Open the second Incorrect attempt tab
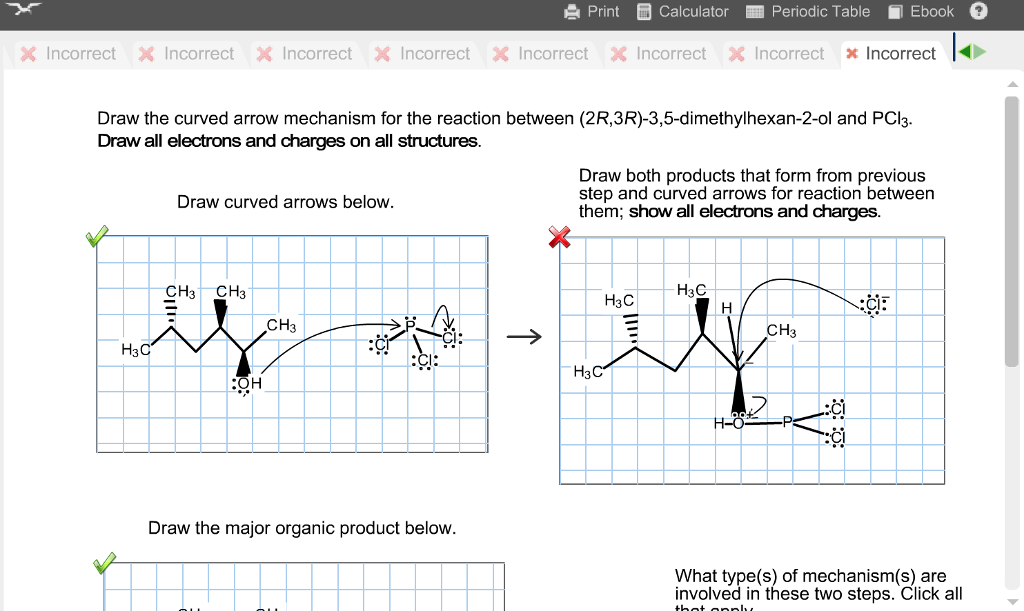The image size is (1024, 611). tap(186, 54)
